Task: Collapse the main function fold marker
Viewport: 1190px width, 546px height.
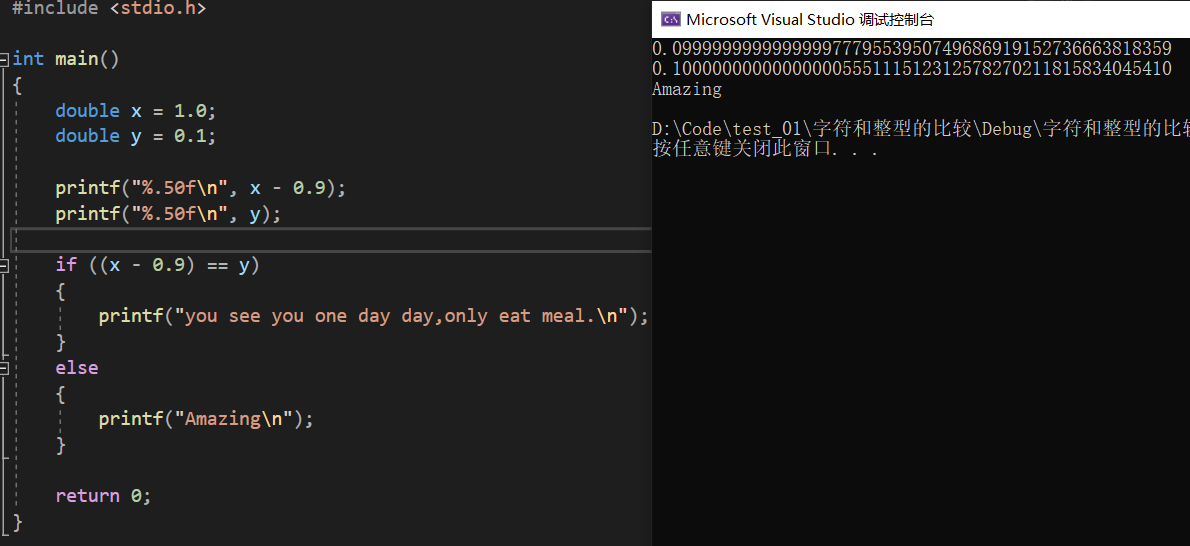Action: tap(5, 58)
